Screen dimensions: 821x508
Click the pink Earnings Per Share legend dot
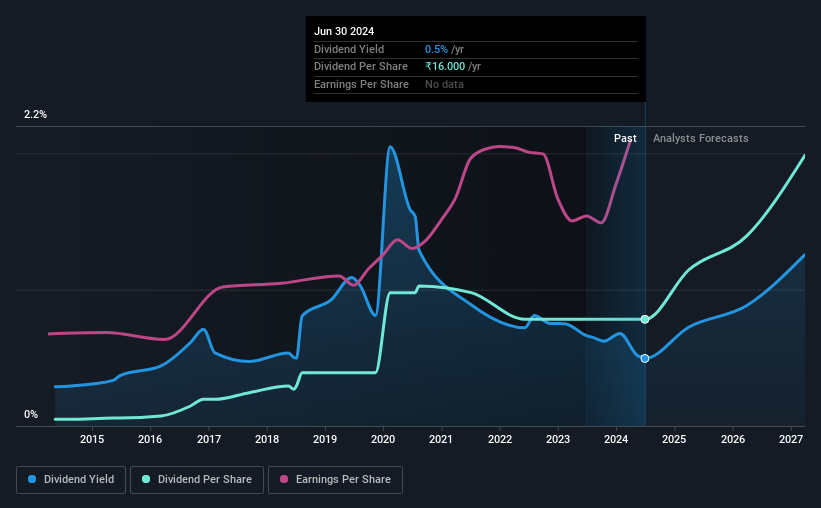pos(284,479)
